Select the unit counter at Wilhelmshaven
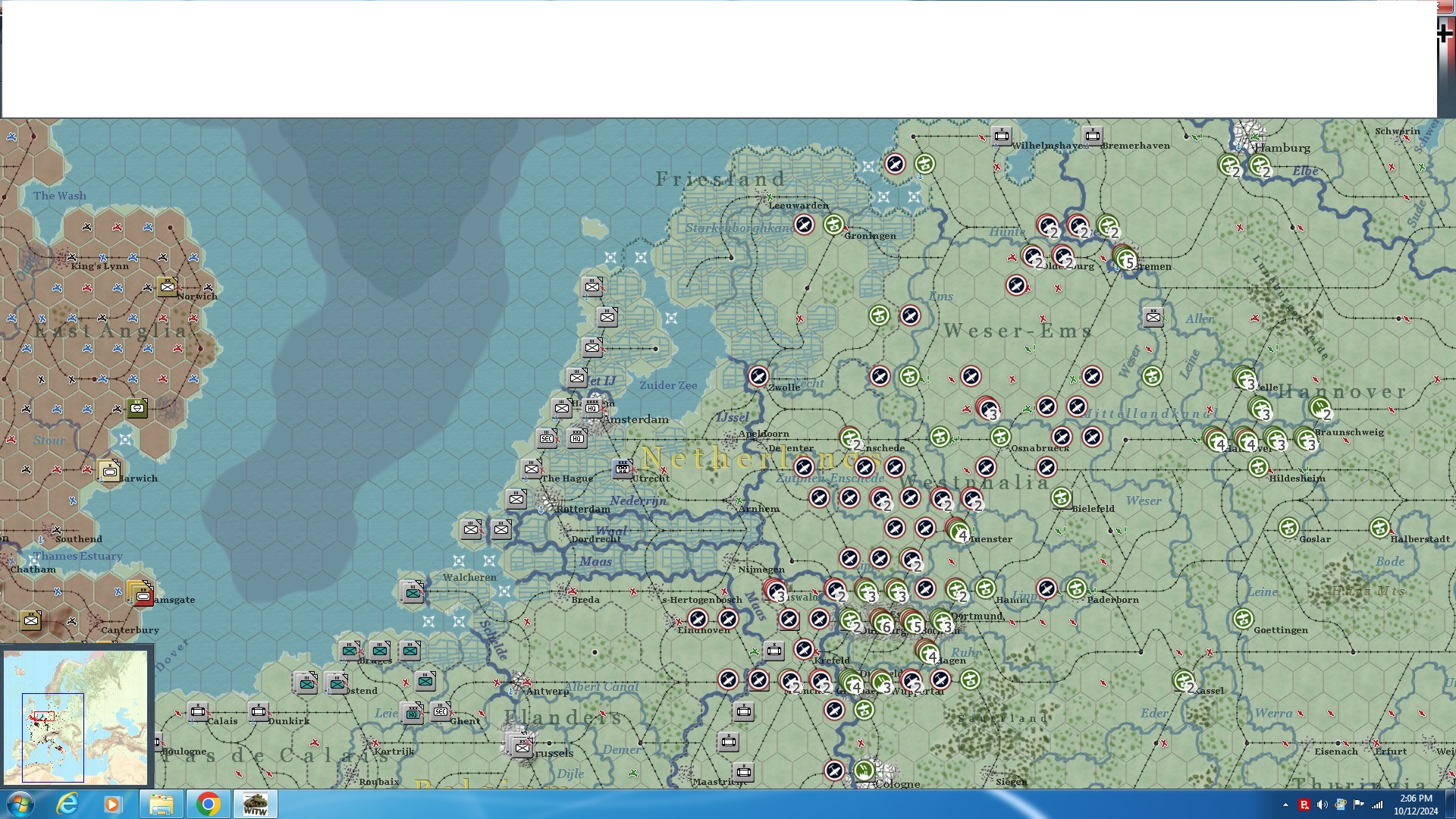The image size is (1456, 819). click(x=1002, y=136)
